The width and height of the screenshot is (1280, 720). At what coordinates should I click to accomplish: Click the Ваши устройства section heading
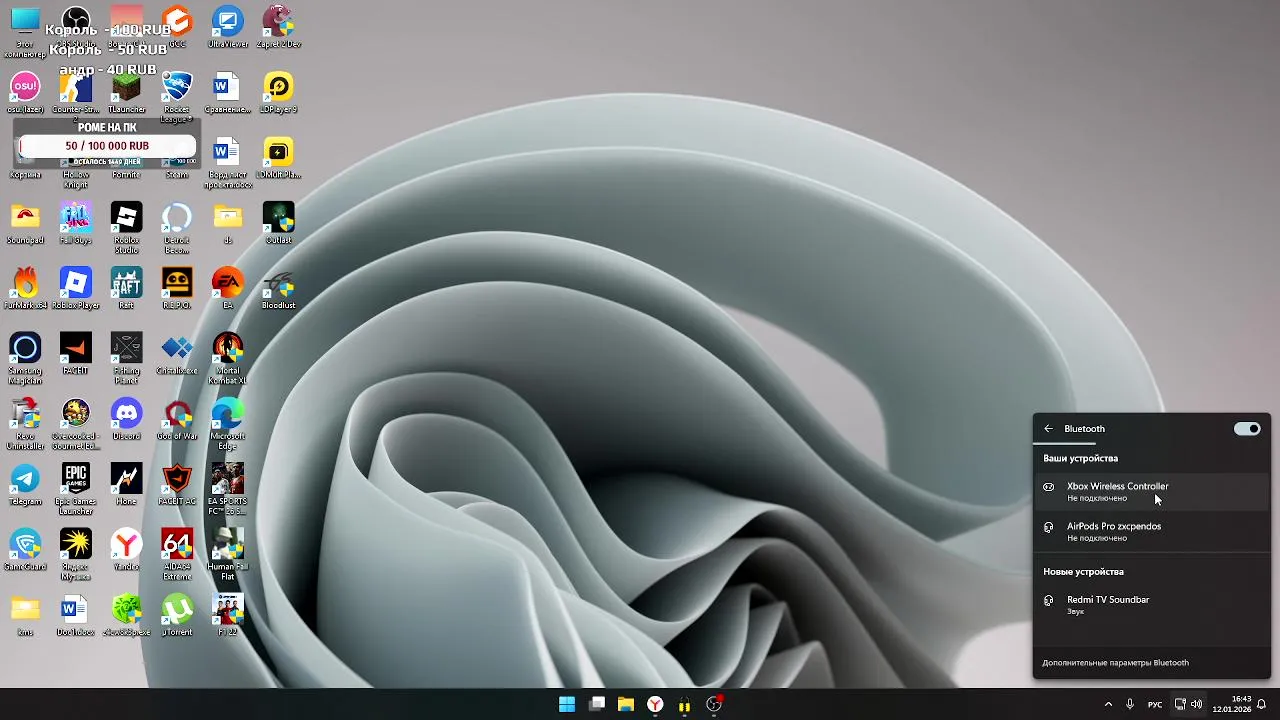tap(1081, 458)
